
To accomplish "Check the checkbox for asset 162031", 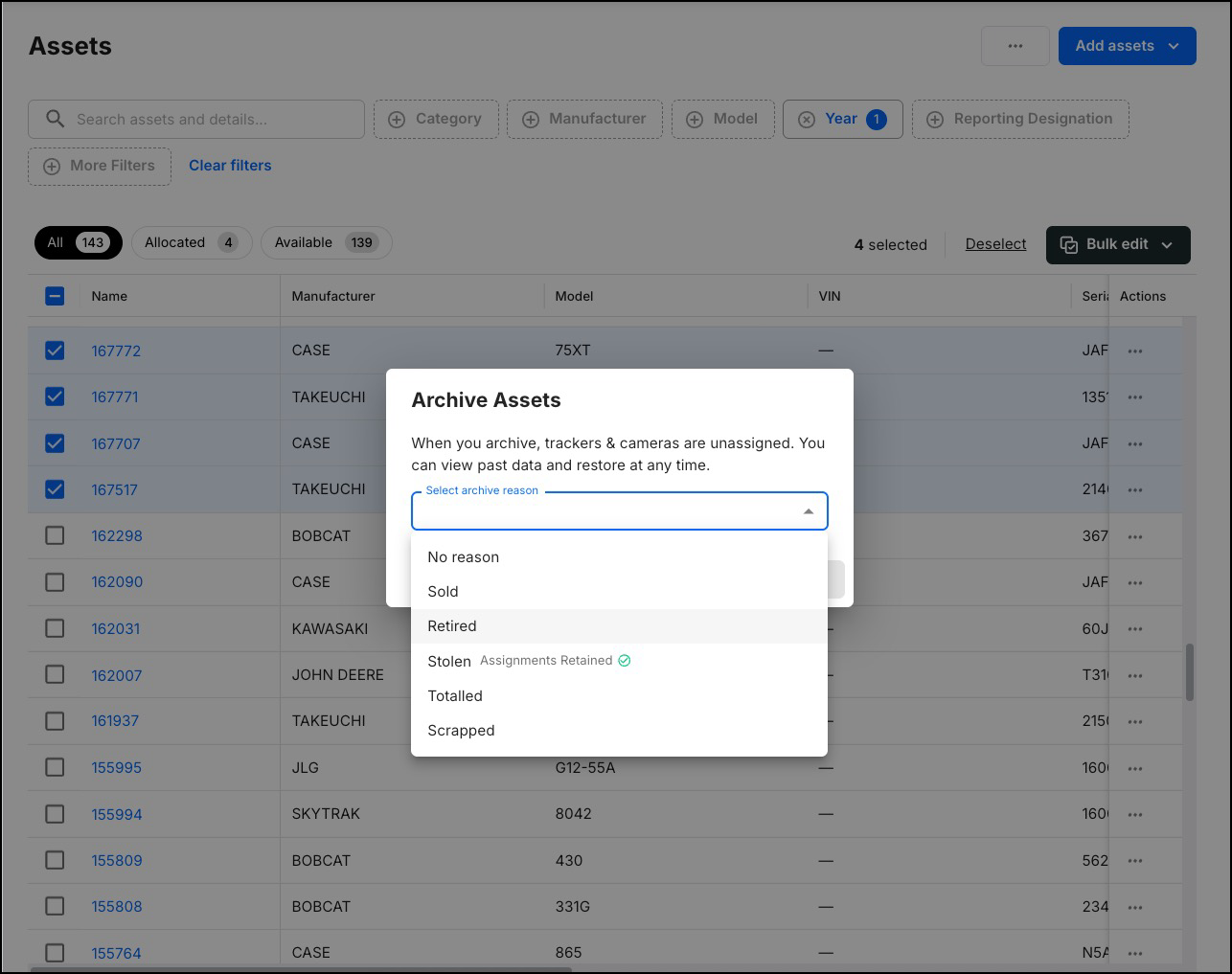I will pos(55,628).
